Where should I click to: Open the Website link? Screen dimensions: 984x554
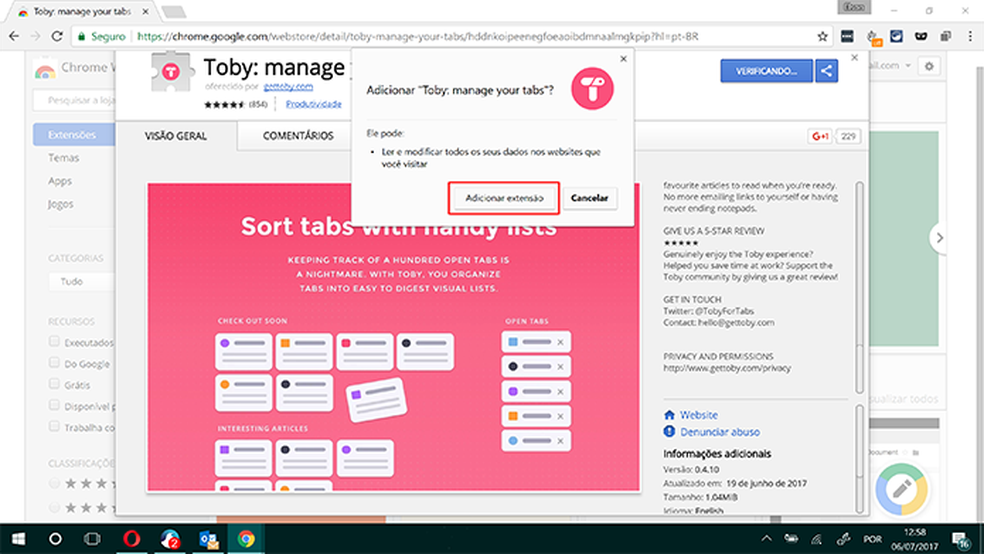699,415
